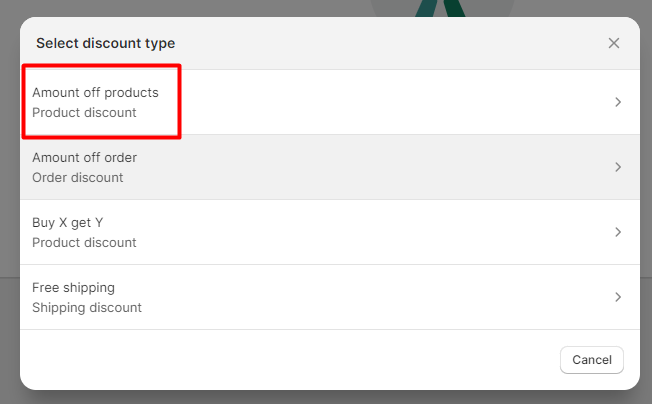Select the Free shipping title

pyautogui.click(x=73, y=288)
